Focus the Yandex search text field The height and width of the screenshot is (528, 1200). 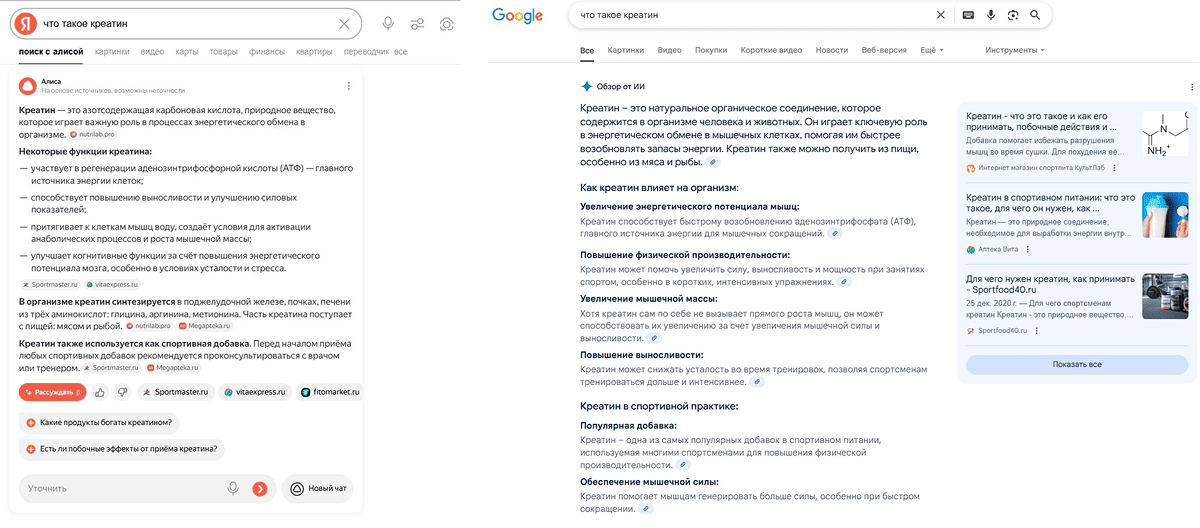185,23
